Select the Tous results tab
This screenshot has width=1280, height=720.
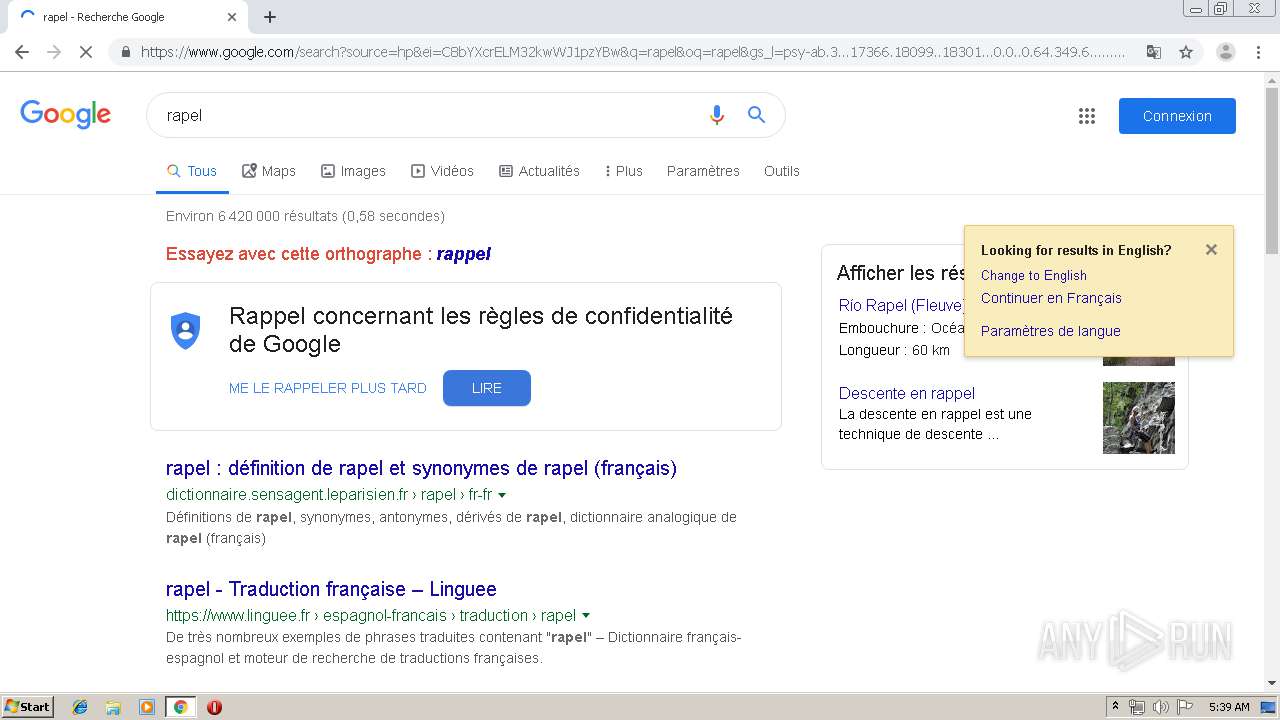pyautogui.click(x=192, y=171)
